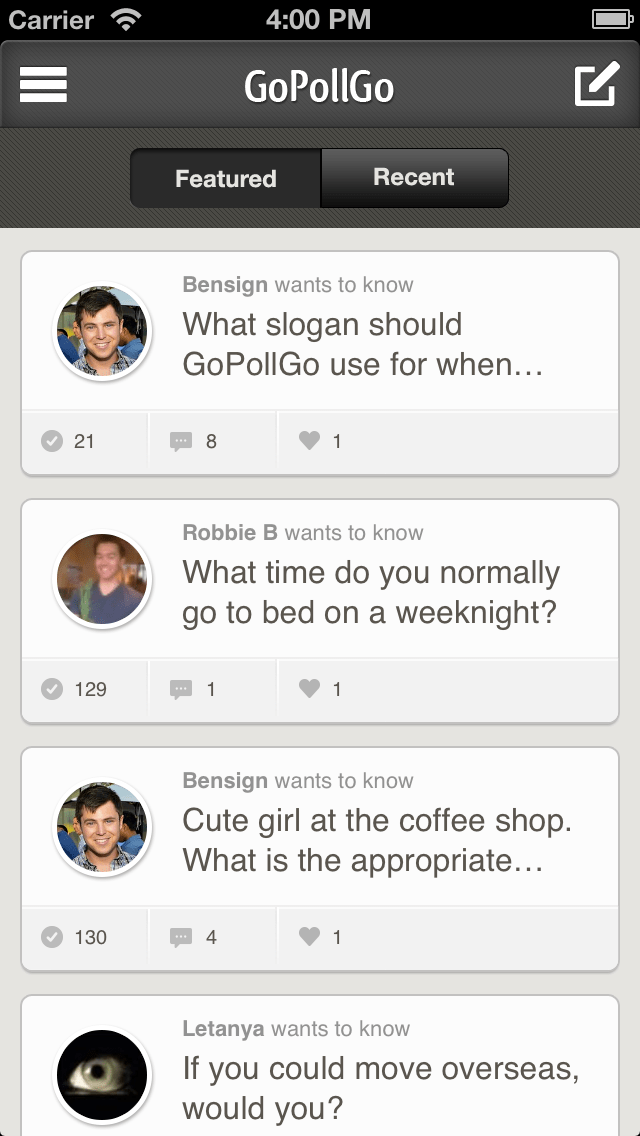The image size is (640, 1136).
Task: Tap Bensign's avatar on slogan poll
Action: 102,332
